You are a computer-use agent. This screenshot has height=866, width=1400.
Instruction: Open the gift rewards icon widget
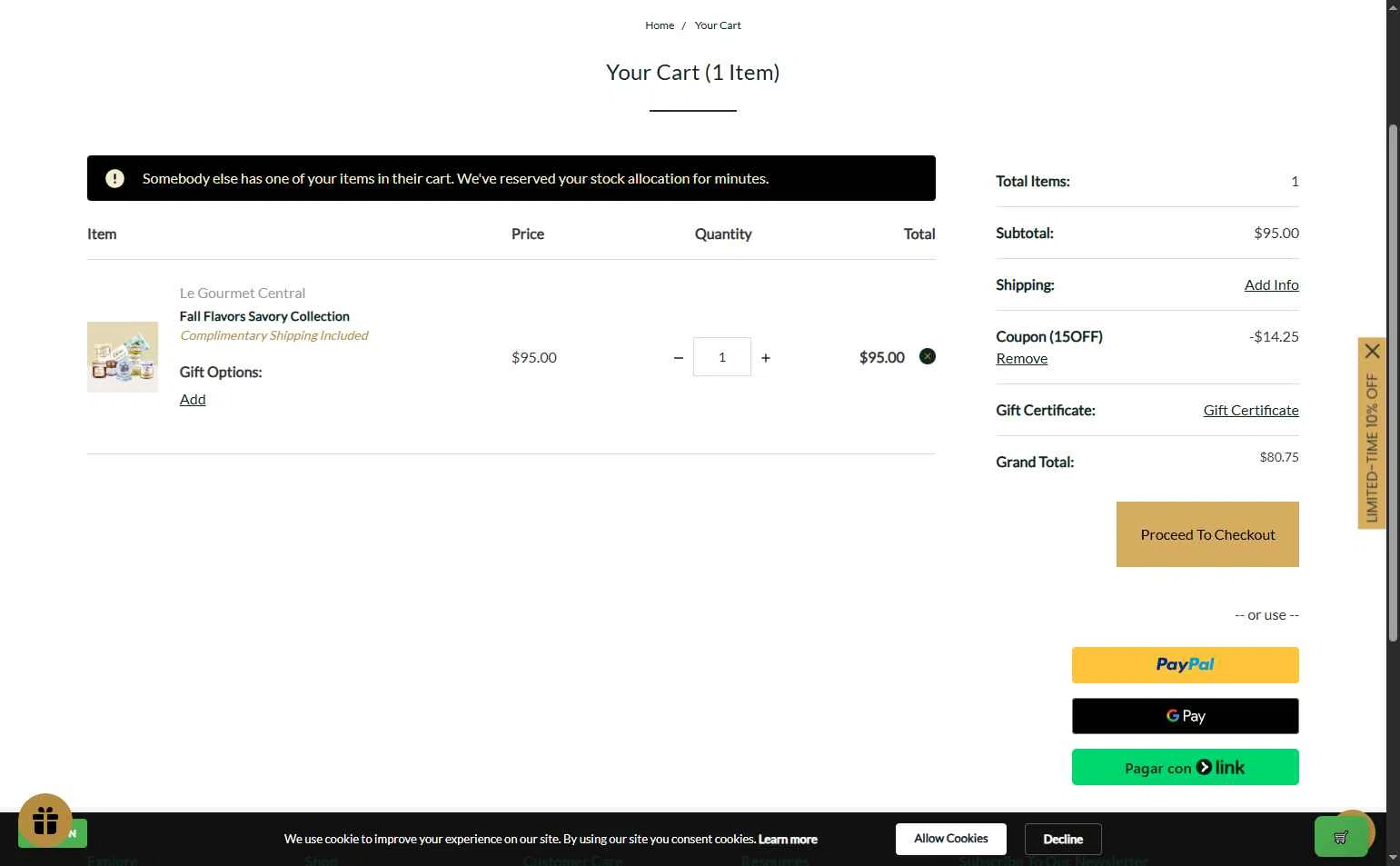click(x=45, y=821)
